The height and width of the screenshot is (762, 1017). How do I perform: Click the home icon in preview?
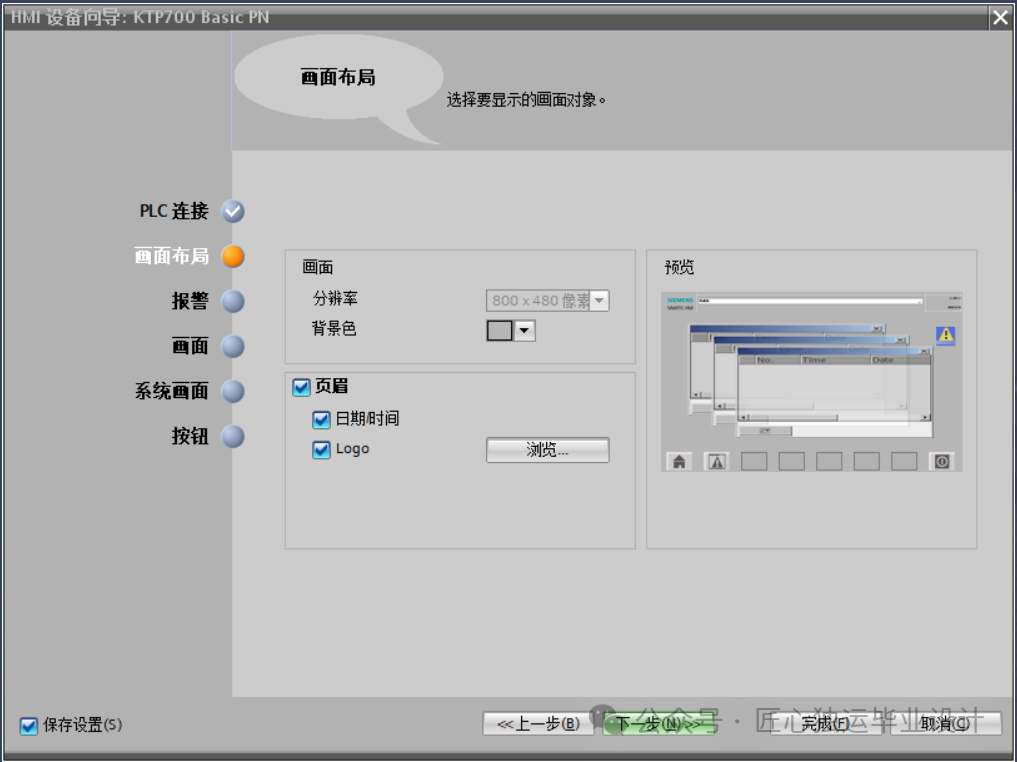[x=679, y=462]
